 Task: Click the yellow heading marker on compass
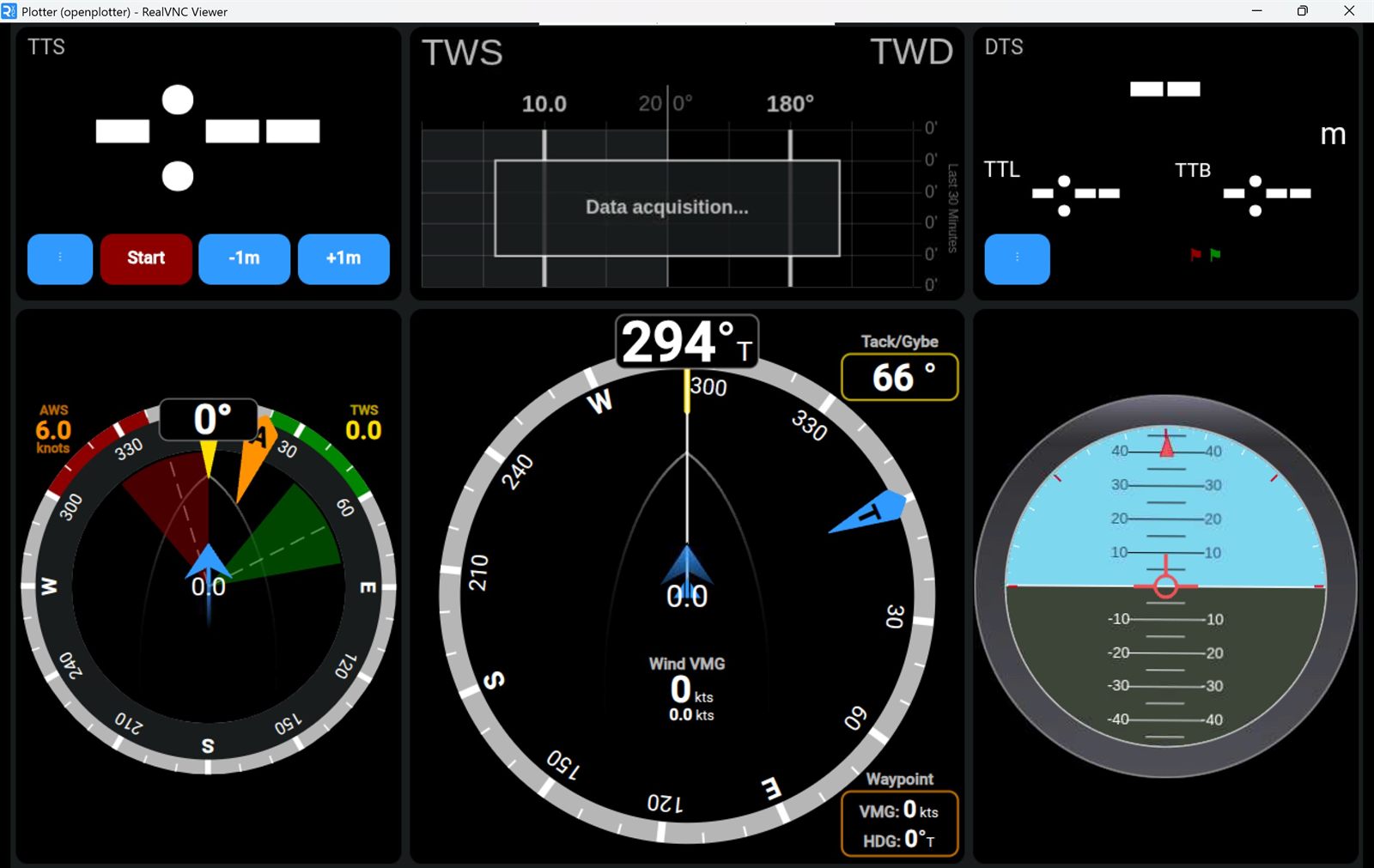[687, 391]
